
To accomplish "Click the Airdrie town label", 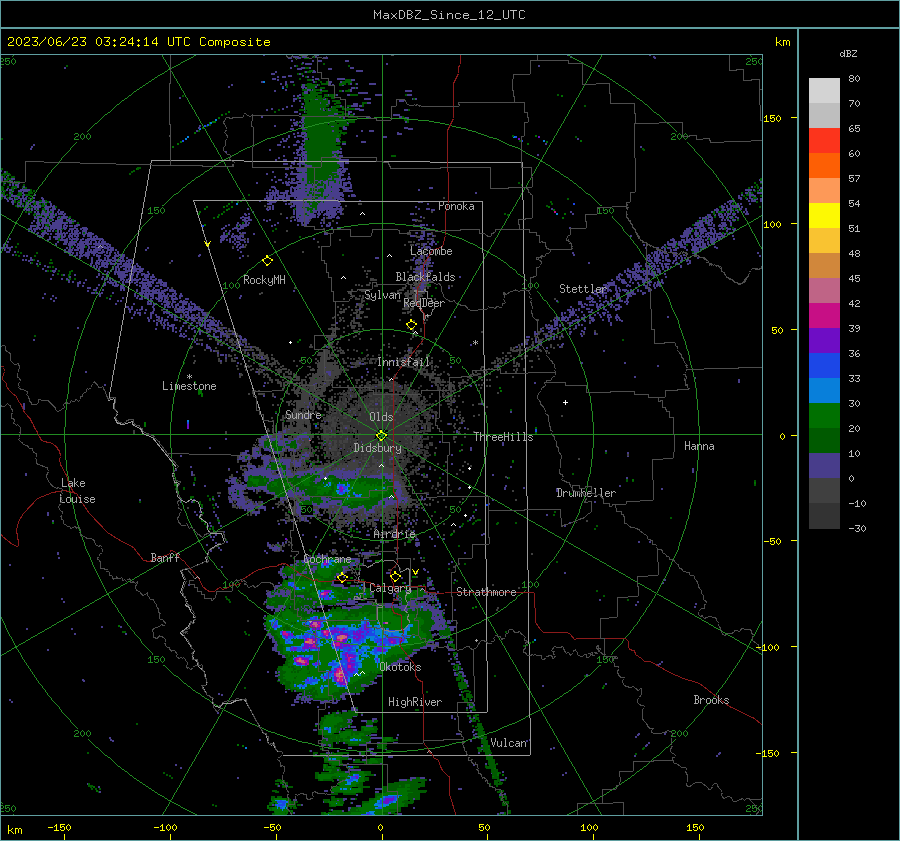I will 394,534.
